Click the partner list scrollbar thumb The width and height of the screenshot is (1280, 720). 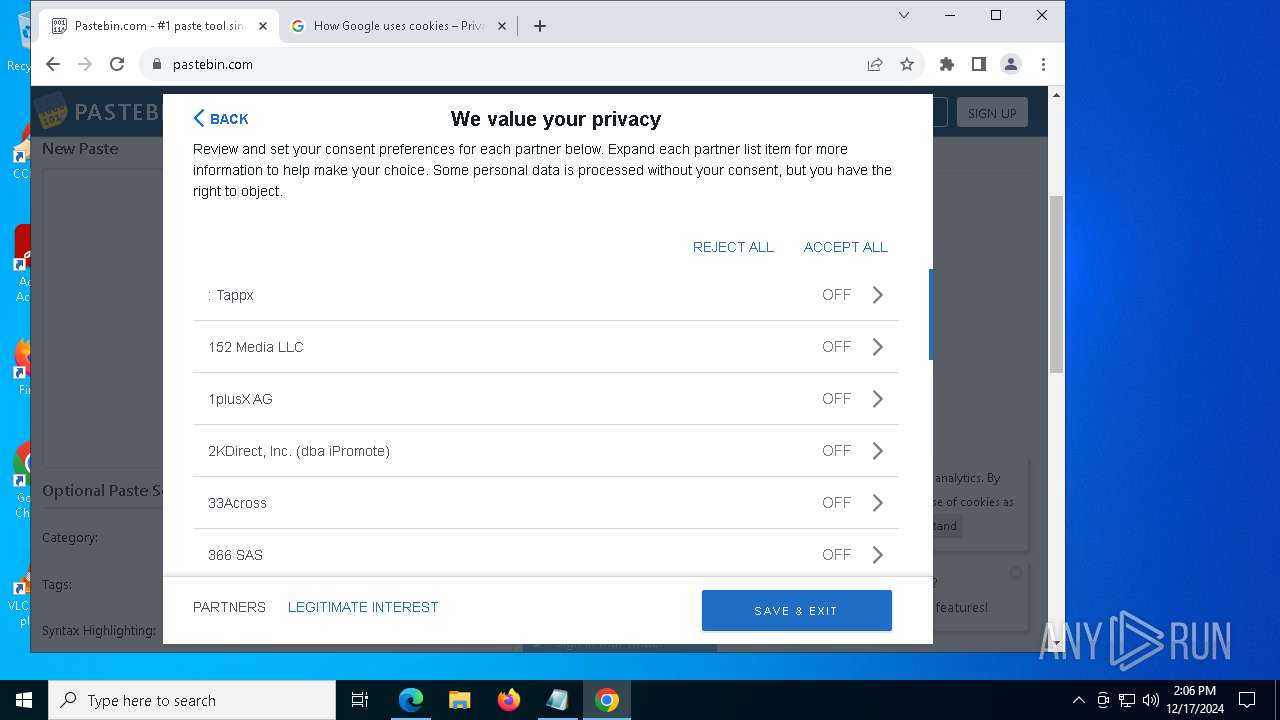931,314
